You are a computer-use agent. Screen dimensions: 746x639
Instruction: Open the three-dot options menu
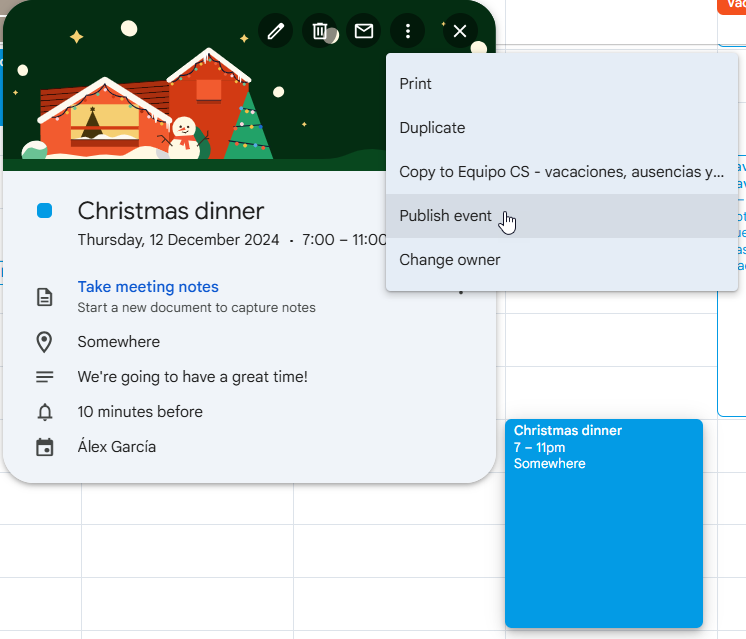(x=408, y=31)
